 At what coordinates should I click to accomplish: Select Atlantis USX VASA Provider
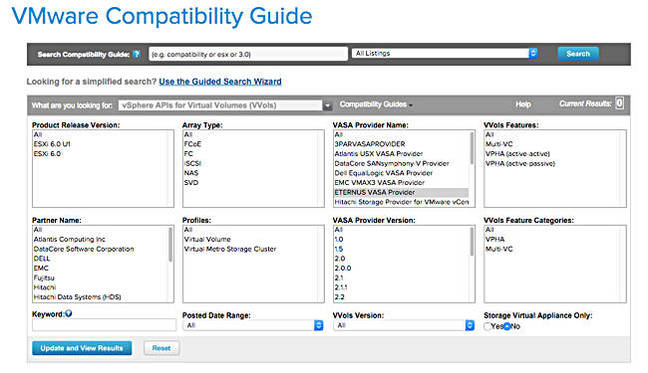pyautogui.click(x=379, y=154)
